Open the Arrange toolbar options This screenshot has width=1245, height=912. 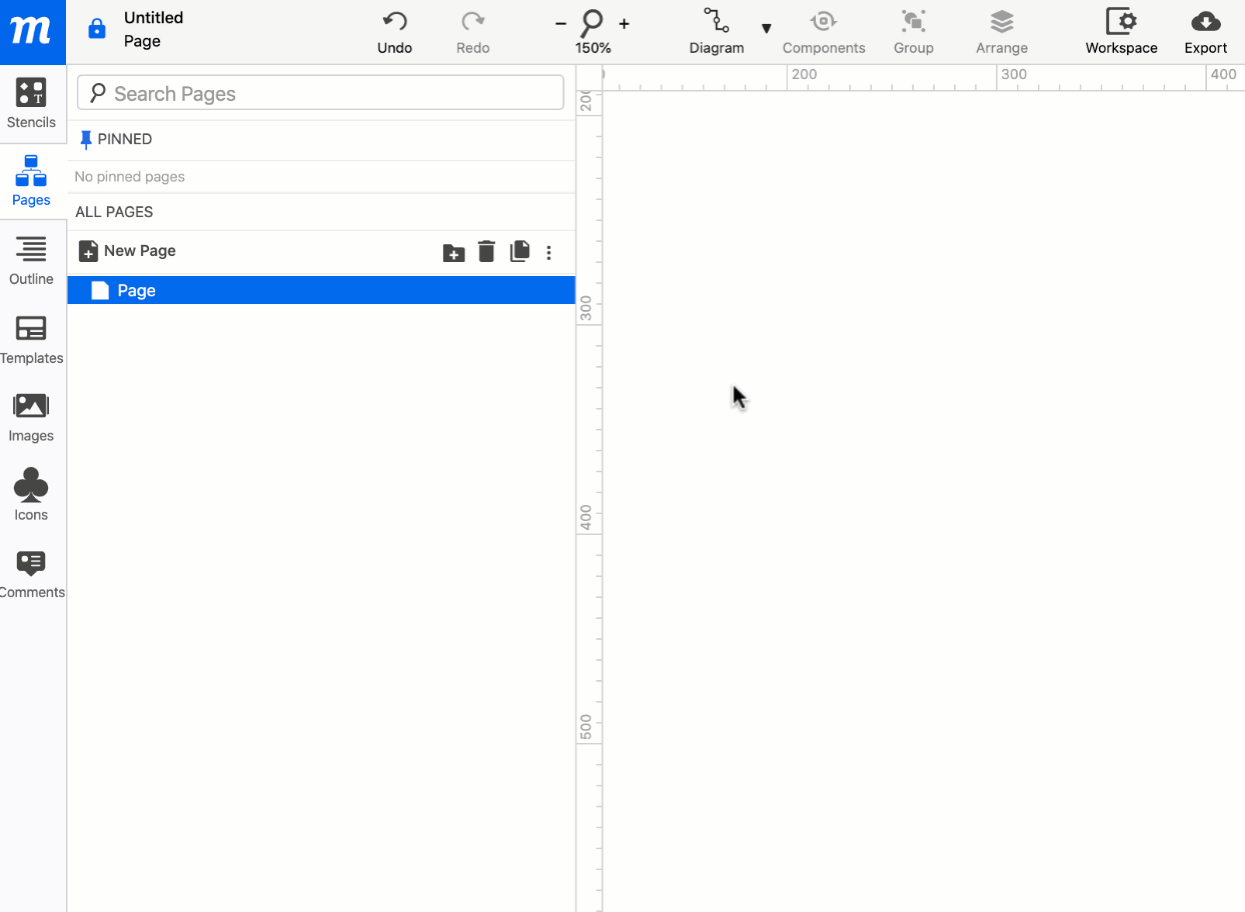[x=1001, y=31]
